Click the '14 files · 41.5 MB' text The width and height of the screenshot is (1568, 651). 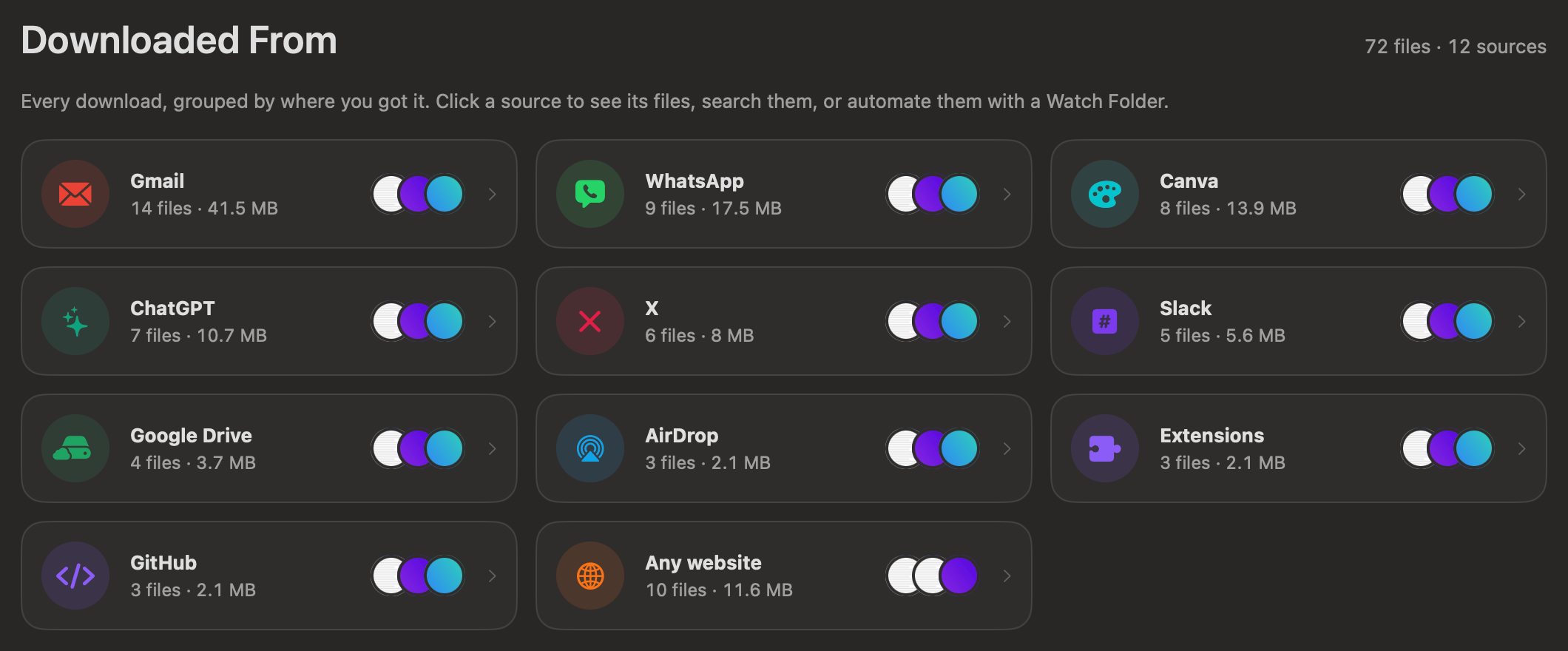point(204,209)
